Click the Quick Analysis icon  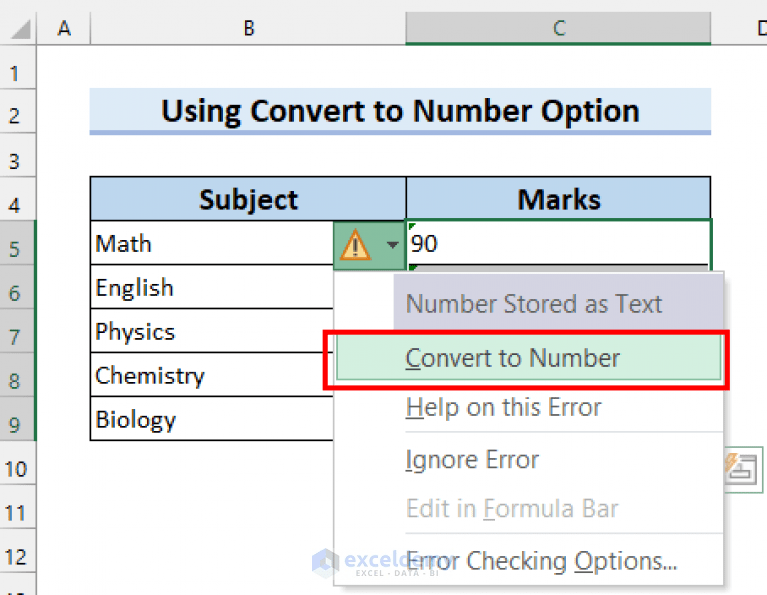tap(742, 470)
